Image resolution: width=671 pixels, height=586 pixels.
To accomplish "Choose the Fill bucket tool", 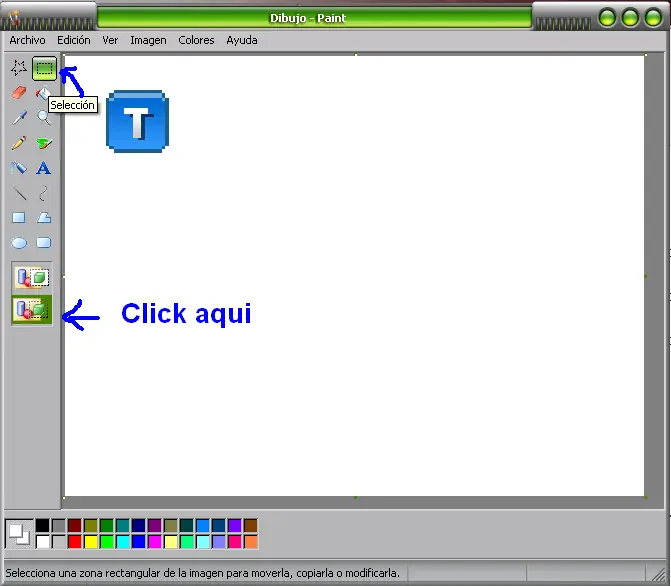I will pyautogui.click(x=43, y=92).
